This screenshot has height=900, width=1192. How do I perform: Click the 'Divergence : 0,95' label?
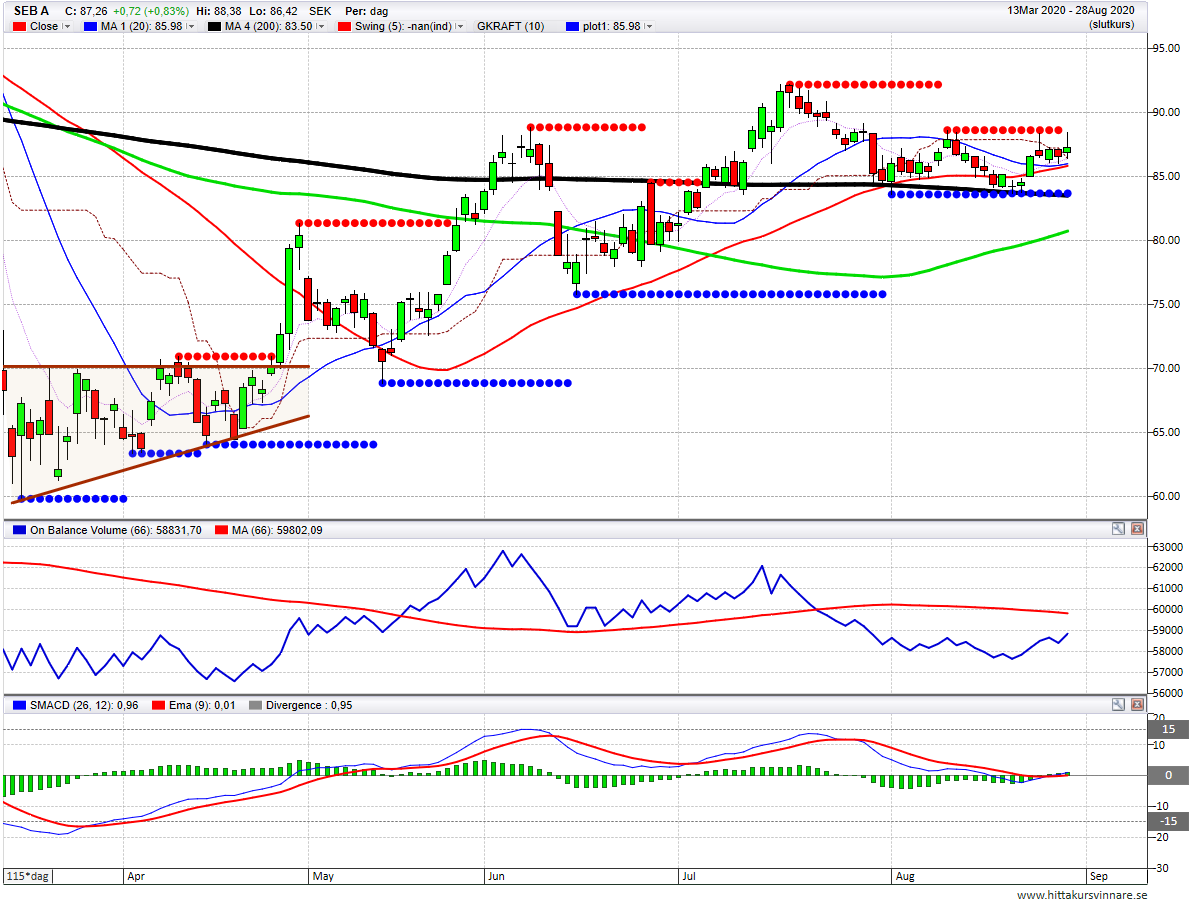(309, 705)
